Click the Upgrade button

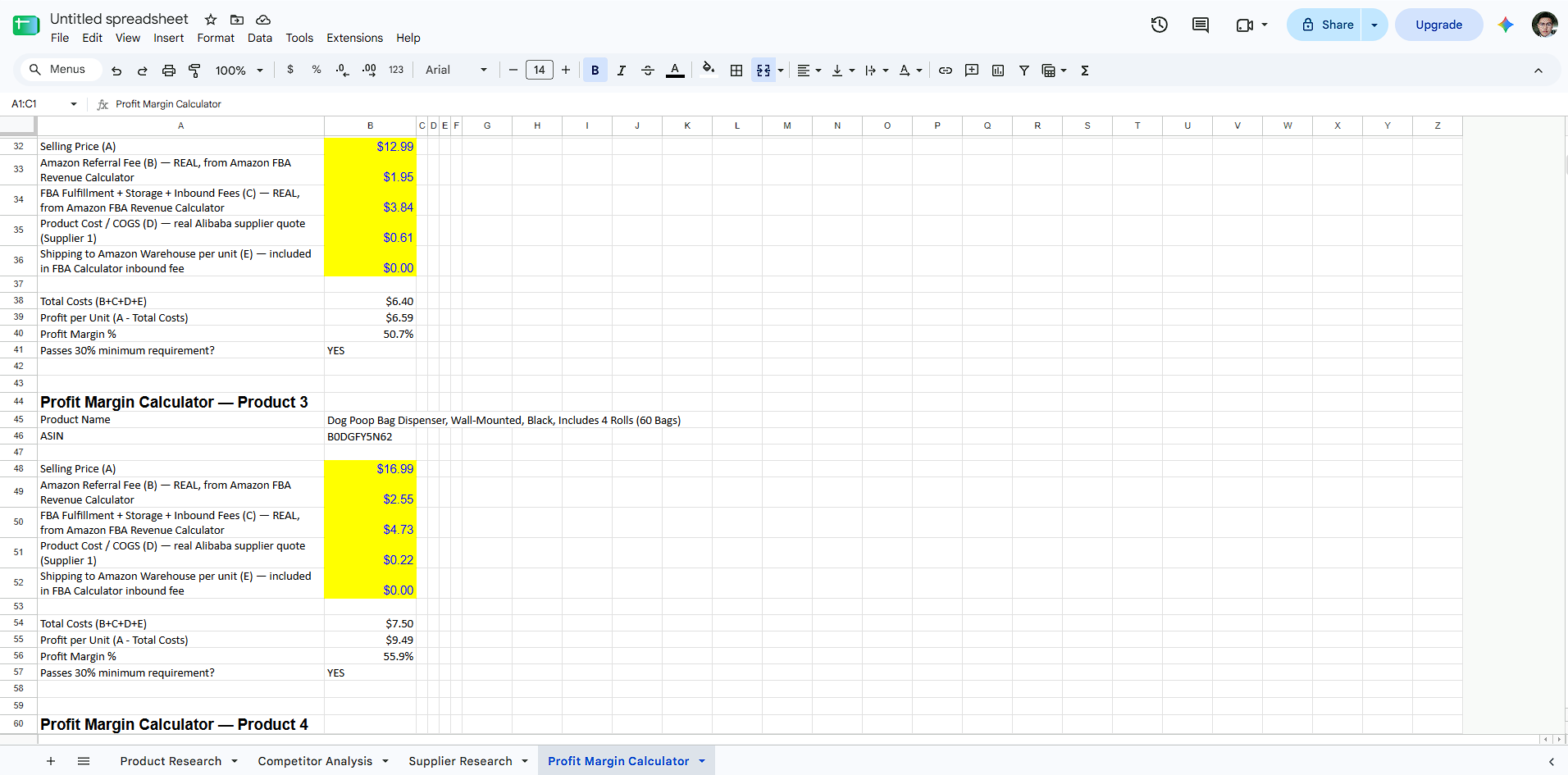(x=1438, y=25)
